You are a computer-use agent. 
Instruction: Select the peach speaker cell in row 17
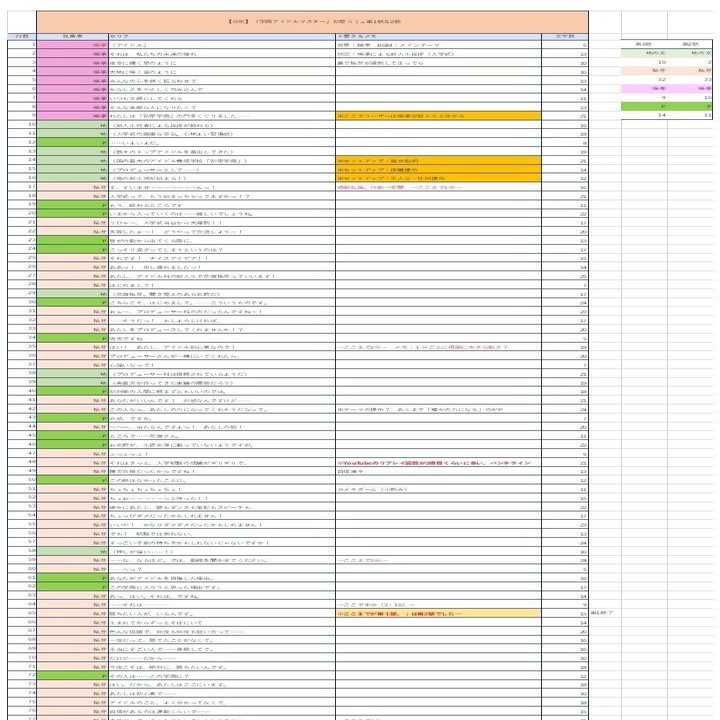point(73,187)
